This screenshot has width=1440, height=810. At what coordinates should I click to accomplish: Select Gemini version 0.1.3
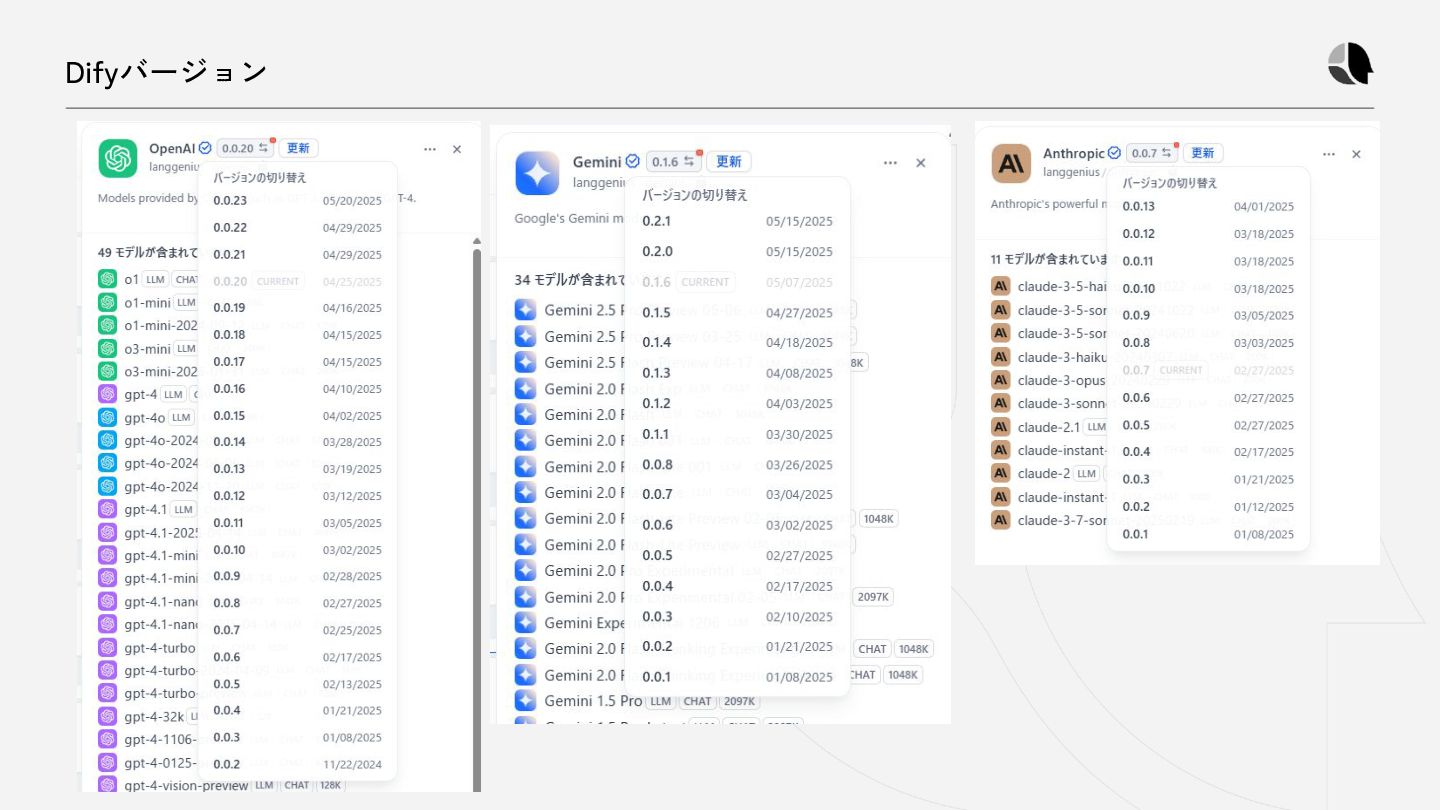737,373
